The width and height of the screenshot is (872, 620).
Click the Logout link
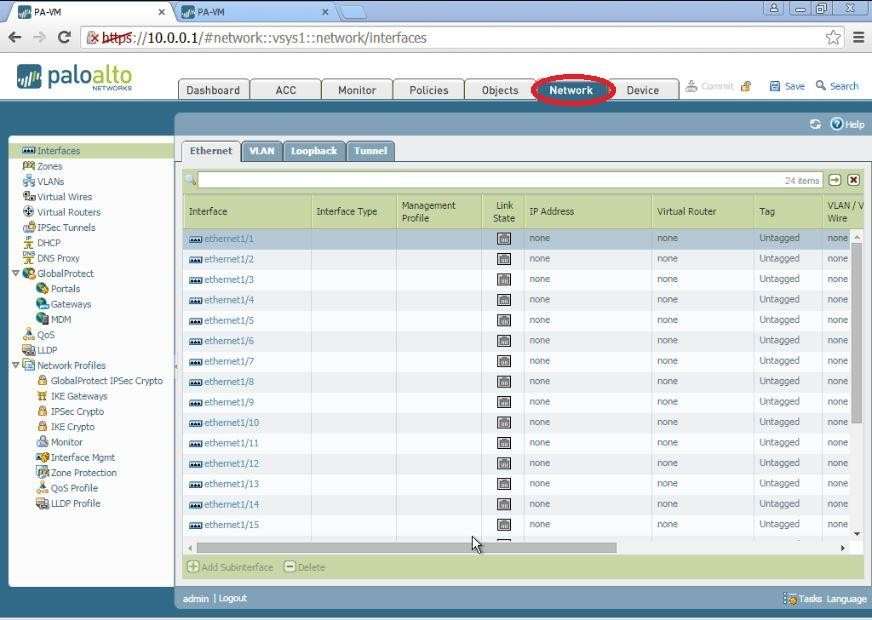[233, 598]
